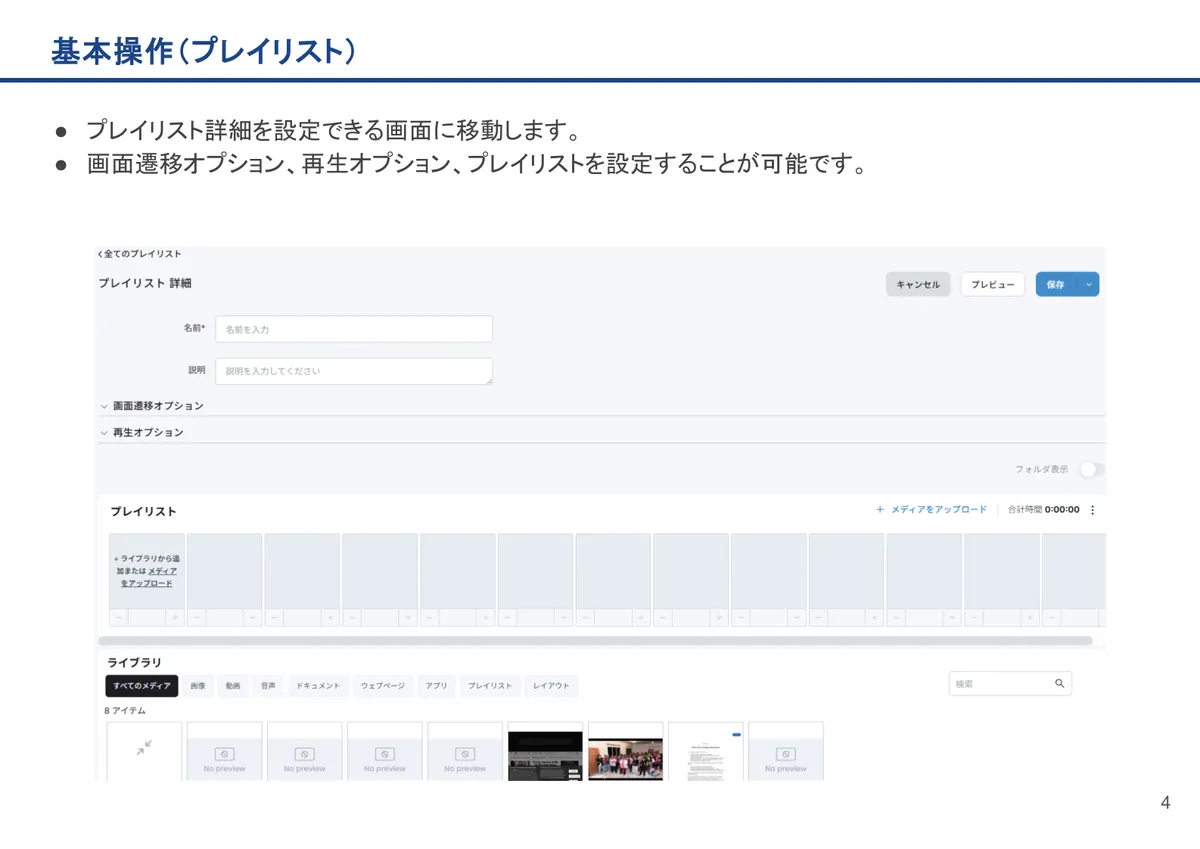The height and width of the screenshot is (849, 1200).
Task: Click plus button under ライブラリから追加 slot
Action: pos(174,618)
